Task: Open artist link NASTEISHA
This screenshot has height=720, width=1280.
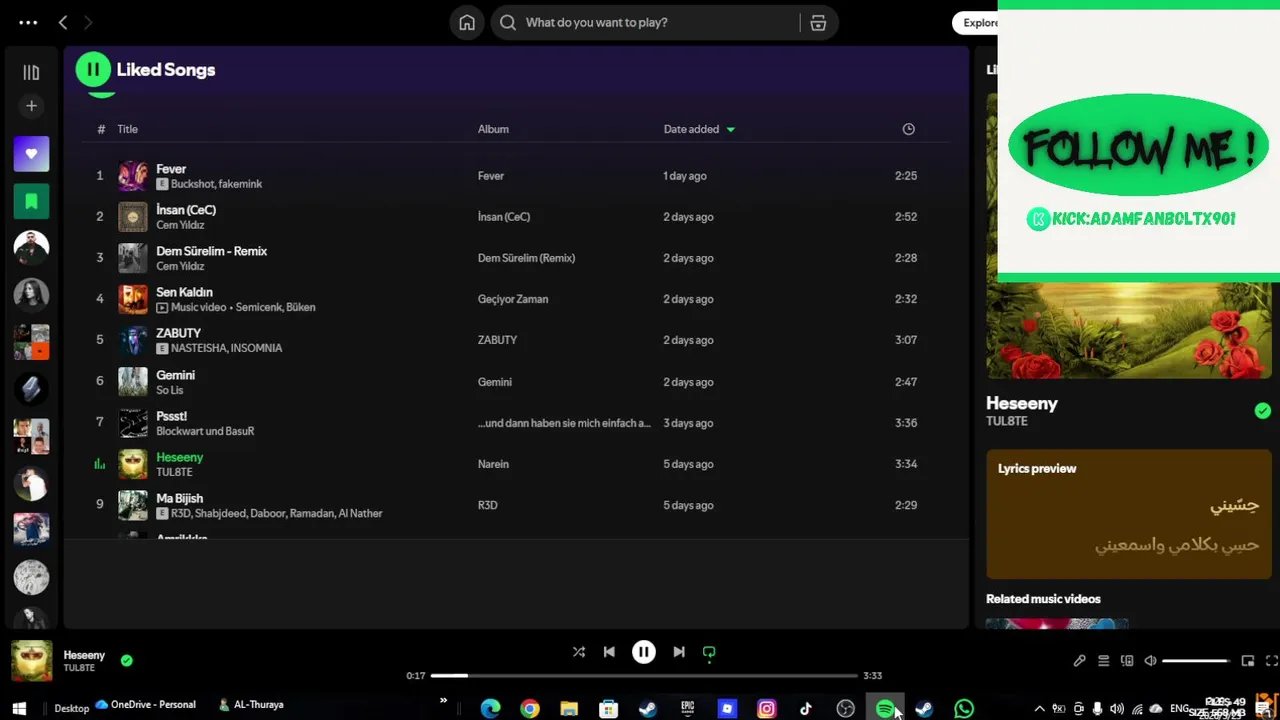Action: click(x=197, y=348)
